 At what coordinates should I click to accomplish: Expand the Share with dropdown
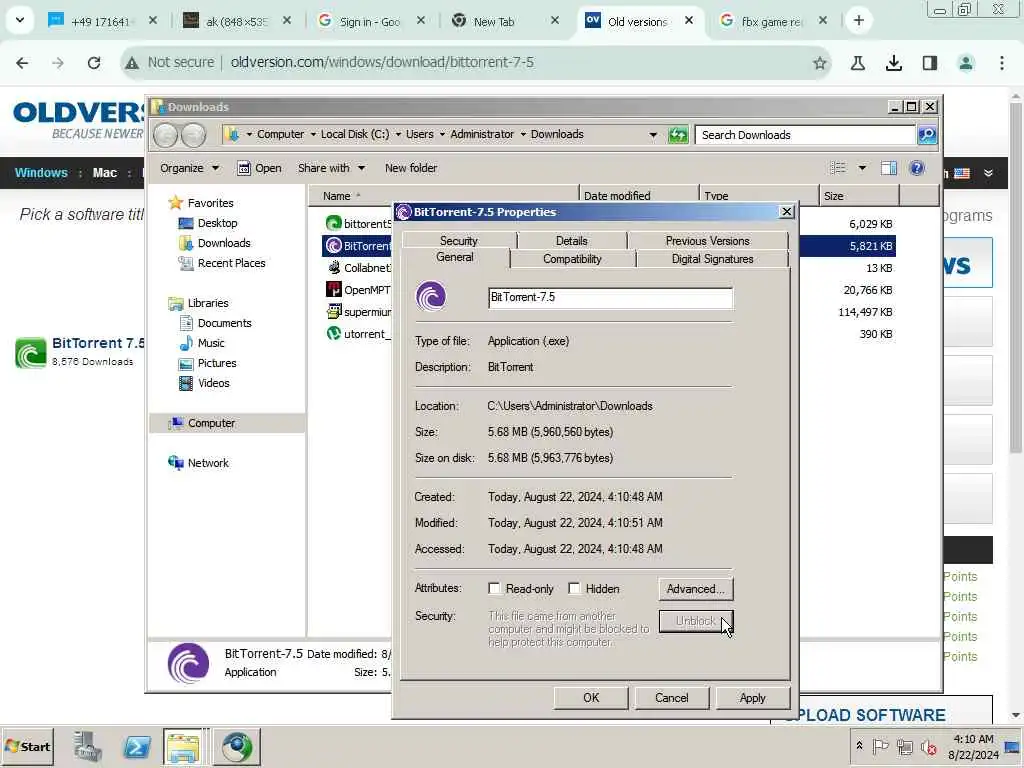click(331, 168)
